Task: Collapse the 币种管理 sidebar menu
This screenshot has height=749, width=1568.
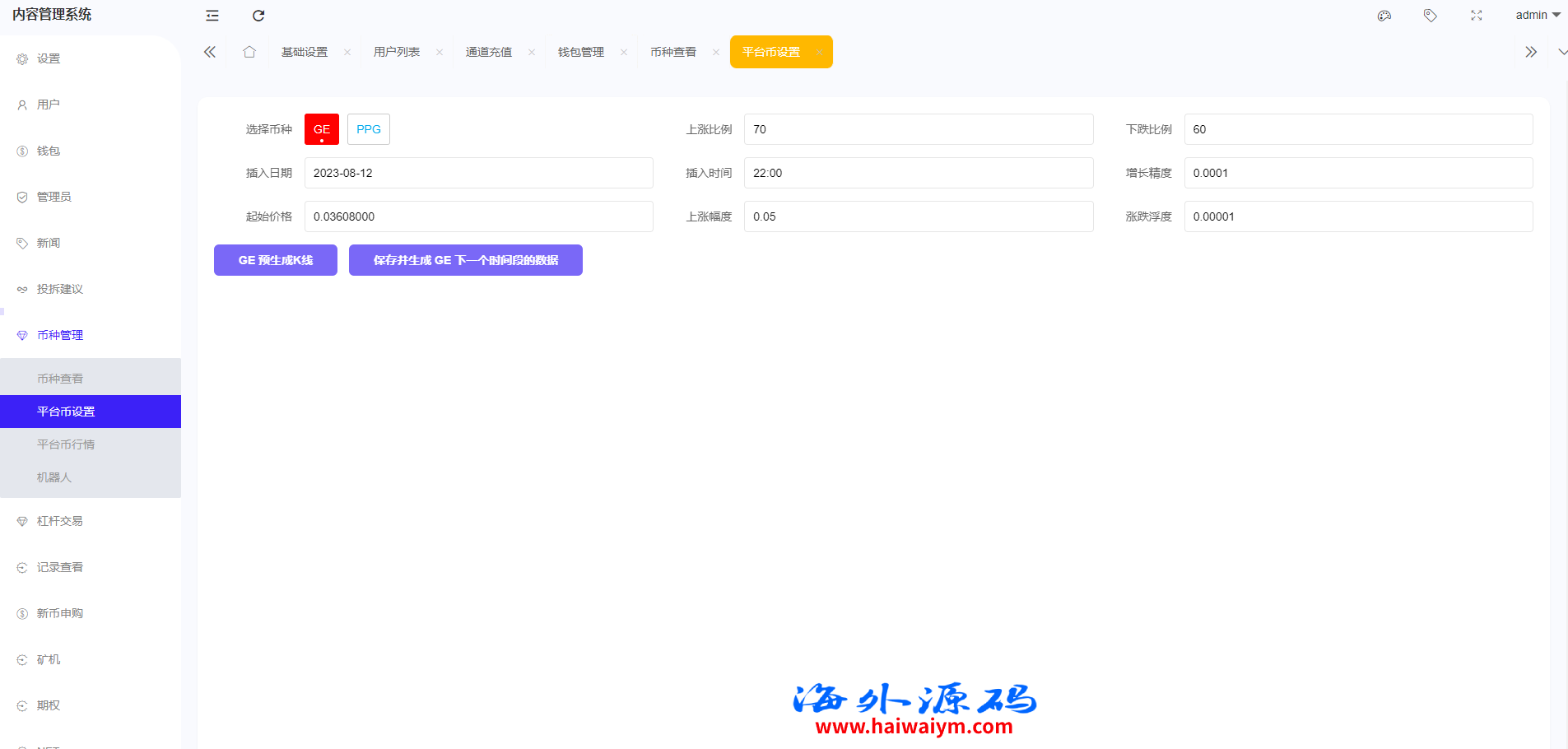Action: (x=60, y=335)
